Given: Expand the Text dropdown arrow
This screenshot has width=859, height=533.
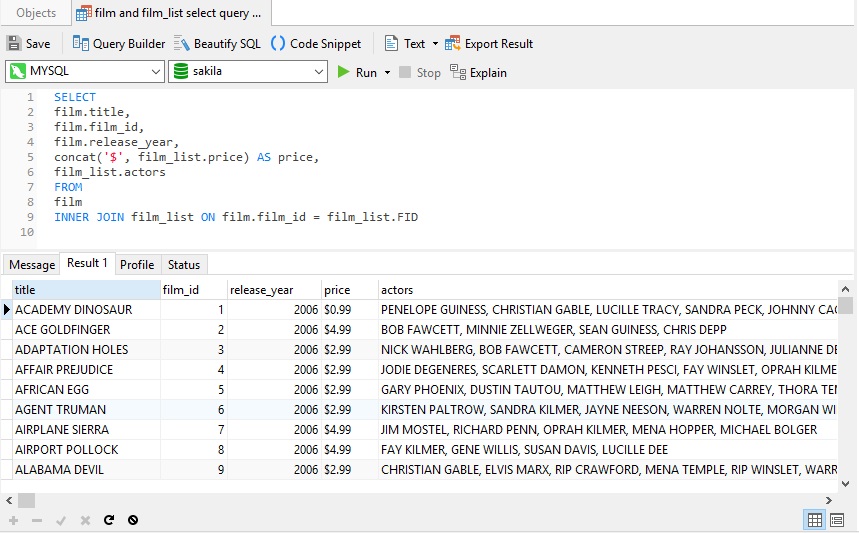Looking at the screenshot, I should (x=436, y=44).
